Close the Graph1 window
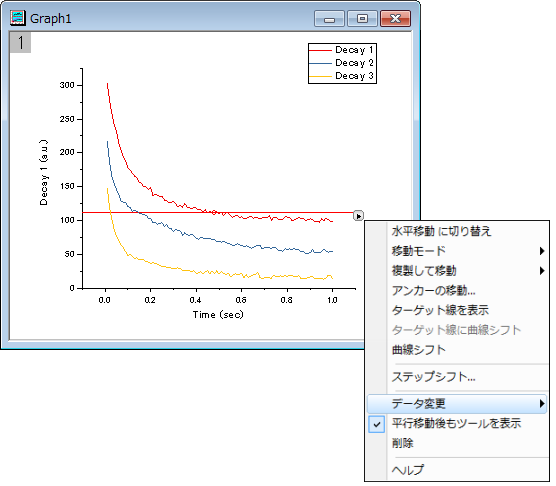 tap(395, 18)
